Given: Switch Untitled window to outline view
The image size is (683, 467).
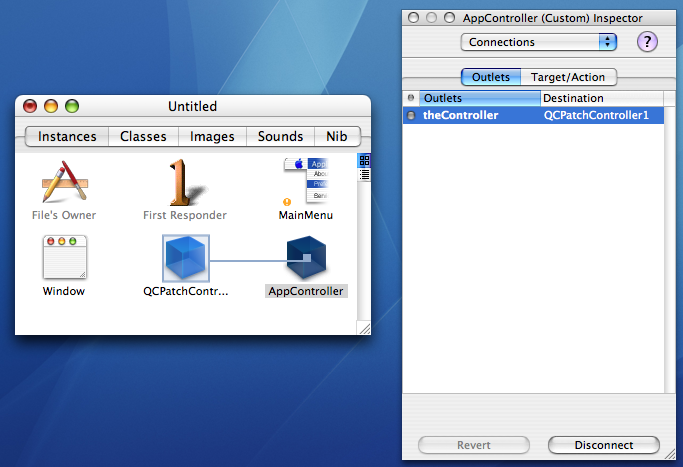Looking at the screenshot, I should 364,175.
